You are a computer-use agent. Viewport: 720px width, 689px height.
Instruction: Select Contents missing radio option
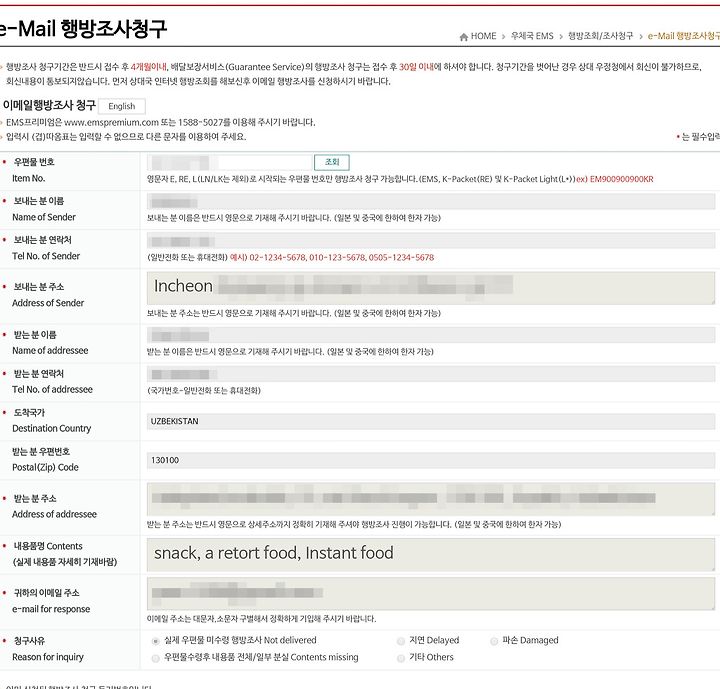[156, 658]
